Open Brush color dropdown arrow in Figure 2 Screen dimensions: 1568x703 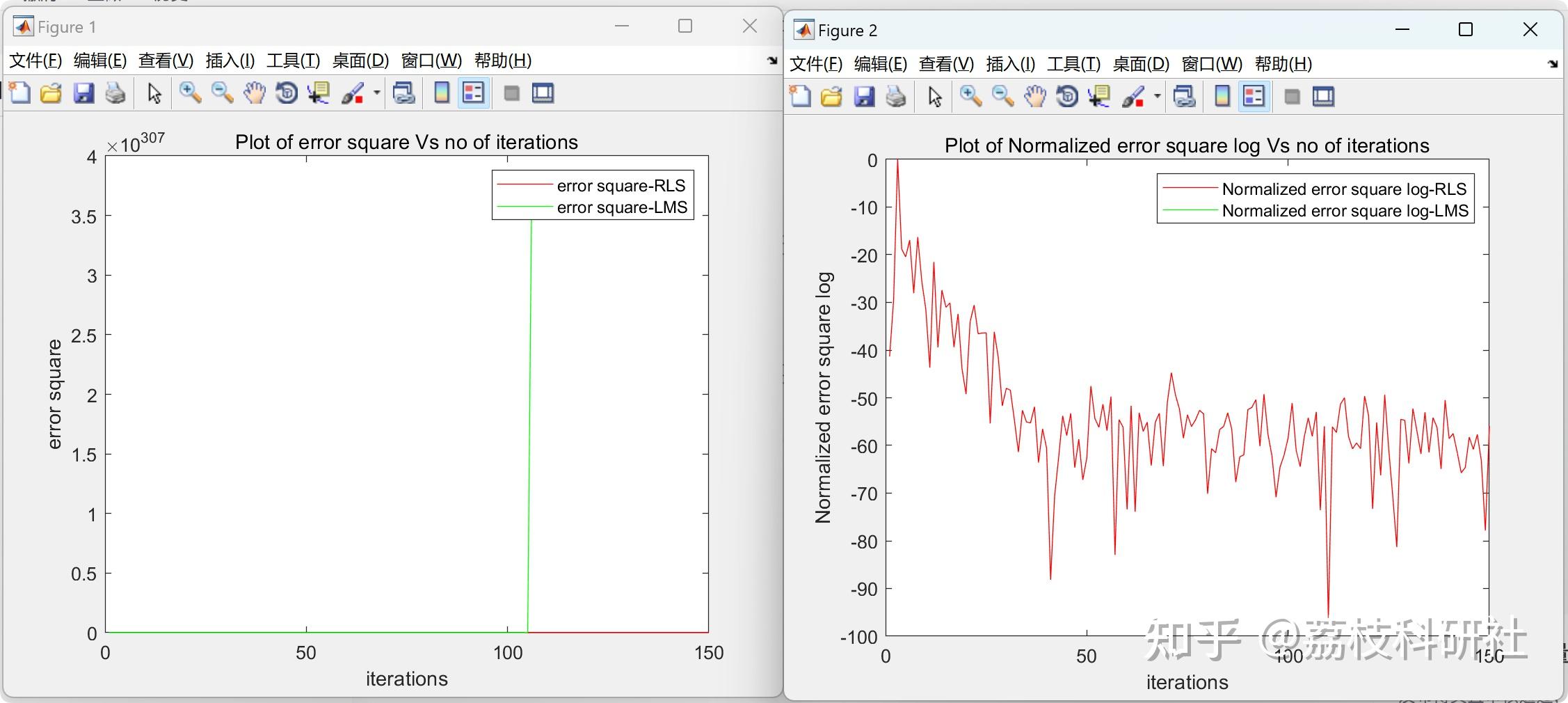click(x=1157, y=96)
